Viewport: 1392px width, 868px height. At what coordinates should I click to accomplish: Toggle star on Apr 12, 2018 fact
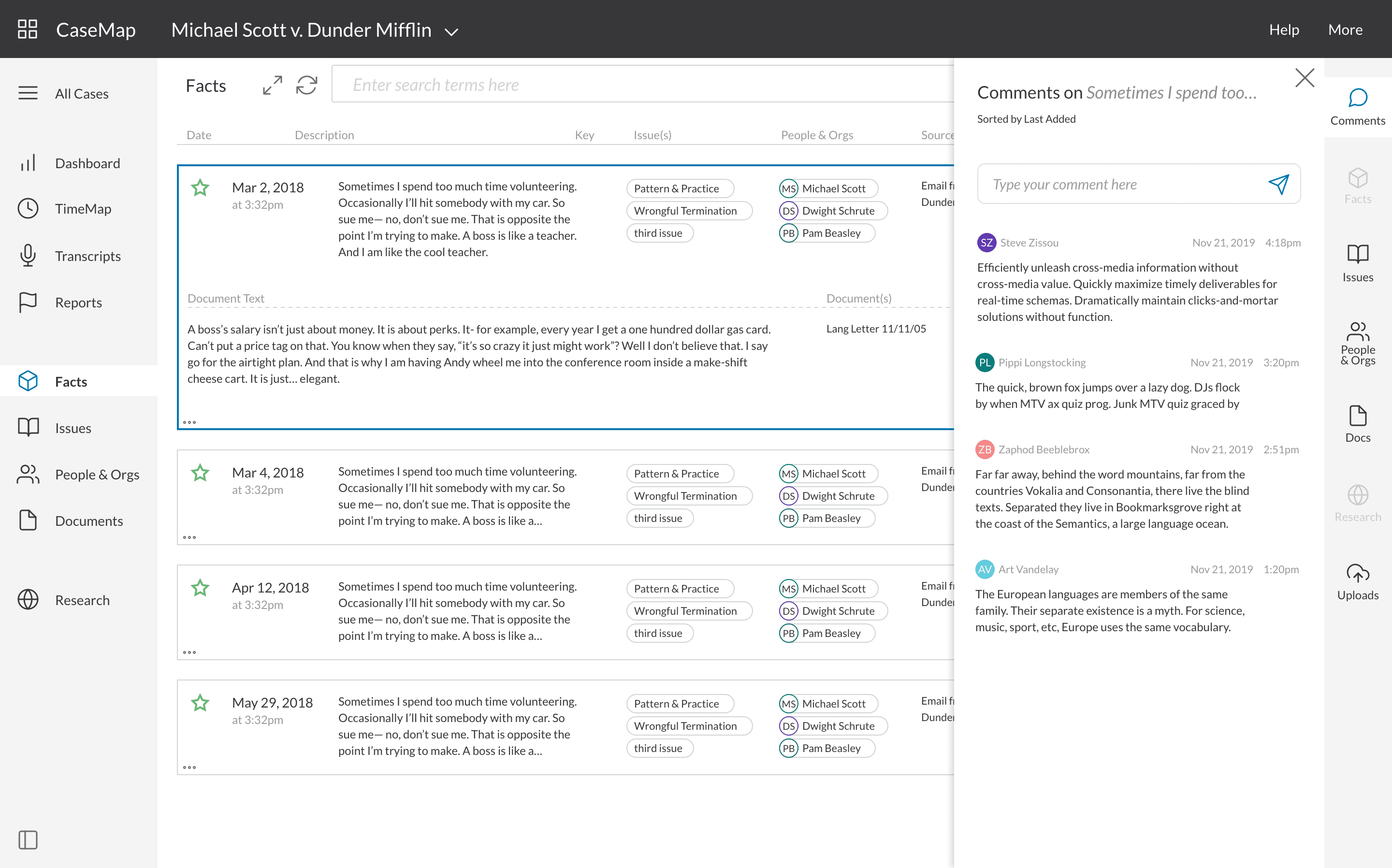[x=200, y=588]
